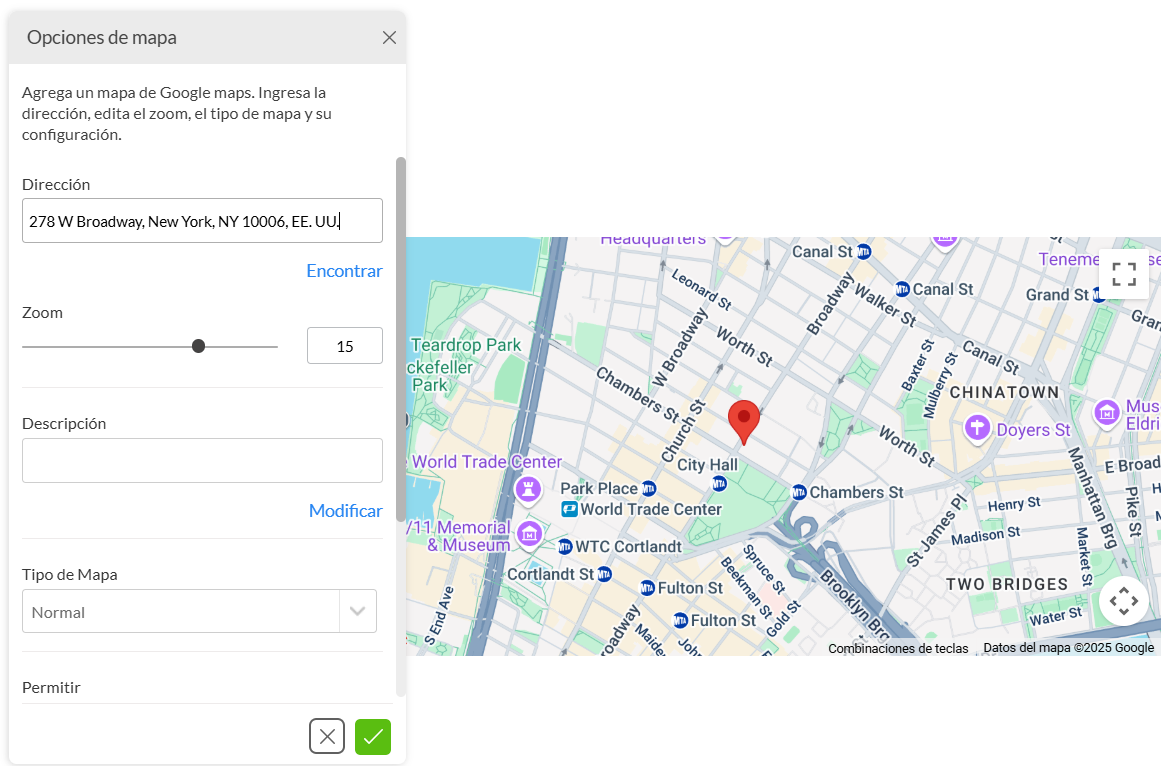The height and width of the screenshot is (766, 1161).
Task: Click the Datos del mapa ©2025 Google text
Action: [x=1068, y=648]
